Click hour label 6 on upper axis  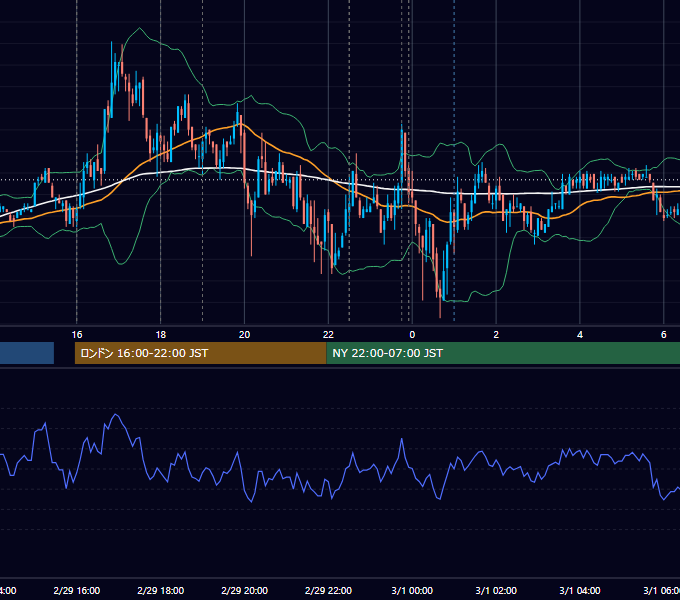[x=664, y=335]
